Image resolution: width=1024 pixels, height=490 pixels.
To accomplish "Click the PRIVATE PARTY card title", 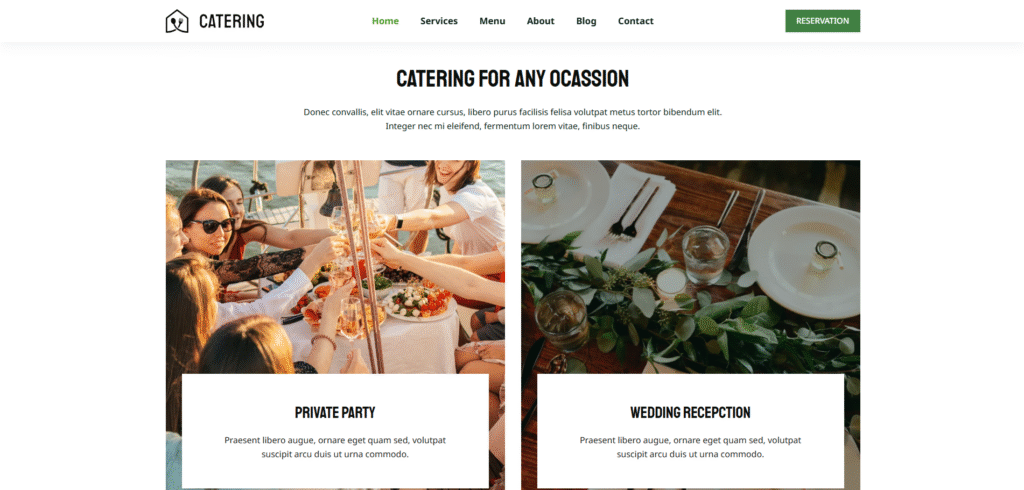I will click(x=335, y=412).
